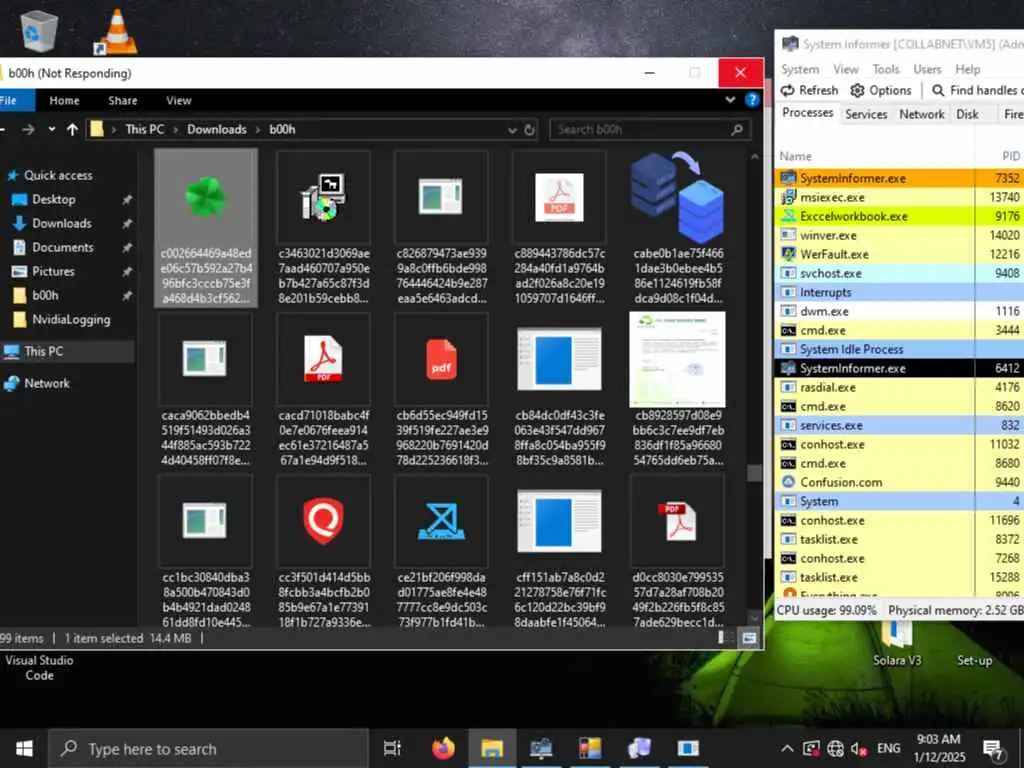Select the rasdial.exe process
Image resolution: width=1024 pixels, height=768 pixels.
point(900,387)
